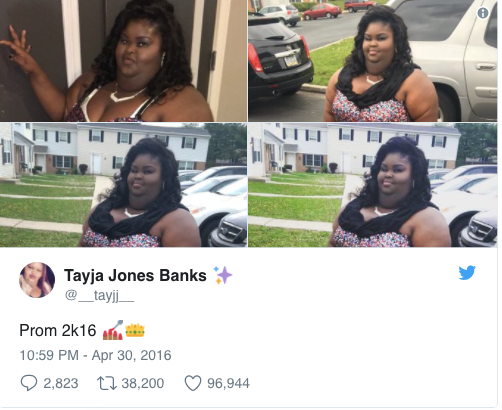
Task: View the 38,200 retweets count
Action: pyautogui.click(x=143, y=383)
